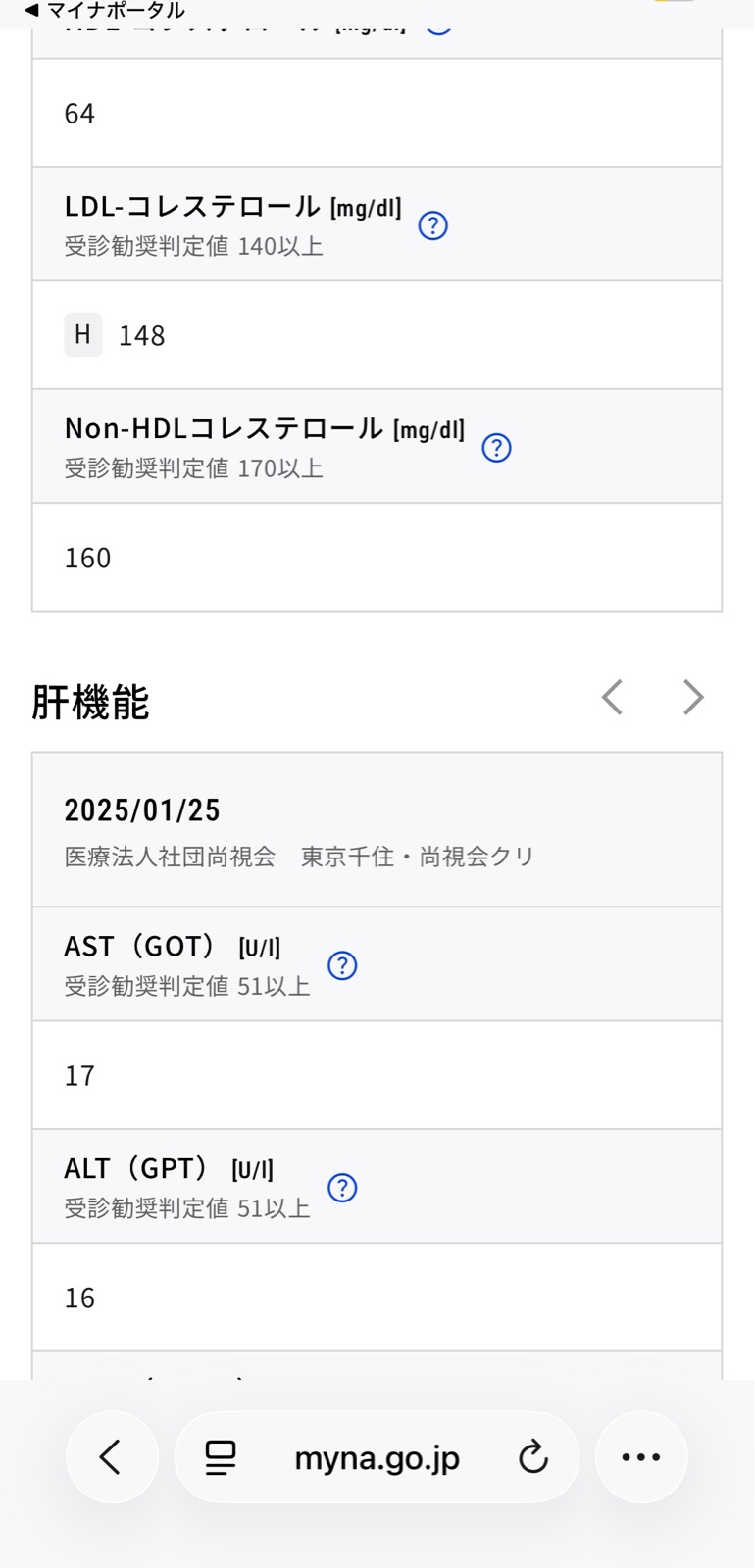Go to next 肝機能 result

pyautogui.click(x=693, y=698)
